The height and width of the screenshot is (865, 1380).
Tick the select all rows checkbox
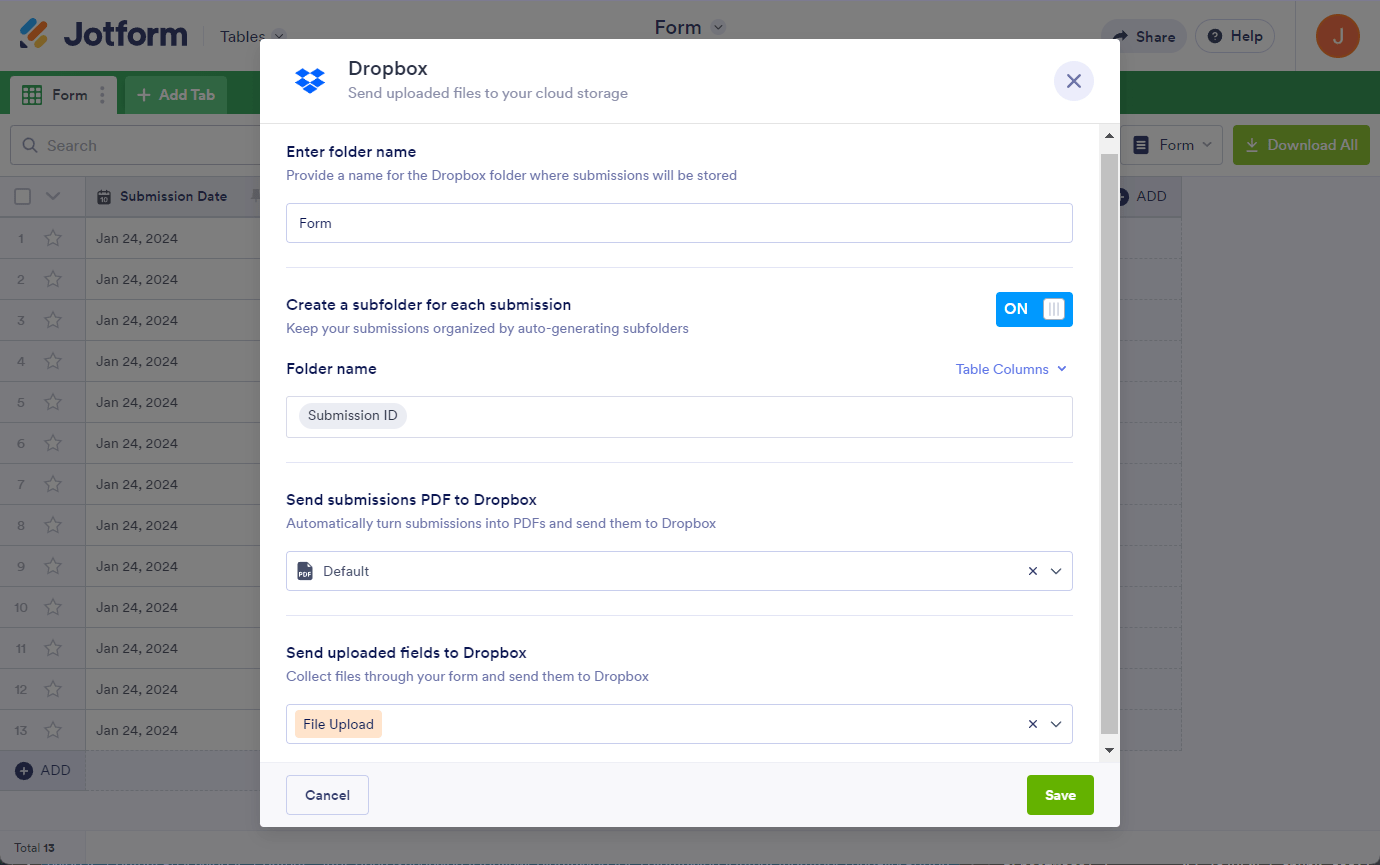[x=23, y=197]
